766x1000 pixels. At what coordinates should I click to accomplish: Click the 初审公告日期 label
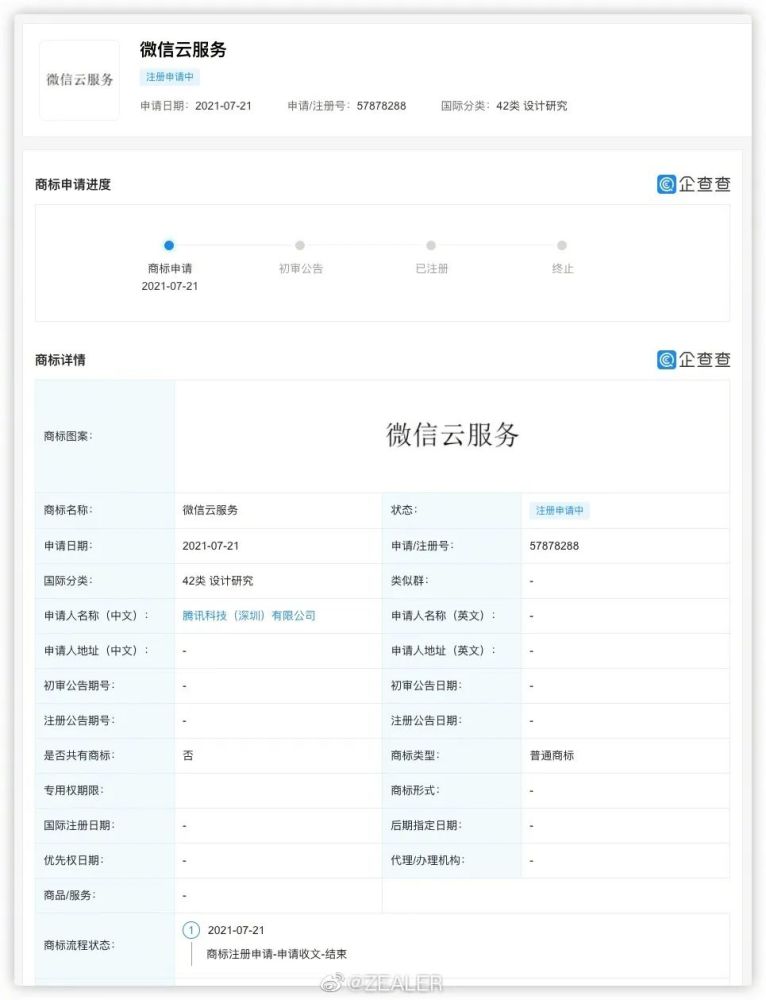pos(426,686)
